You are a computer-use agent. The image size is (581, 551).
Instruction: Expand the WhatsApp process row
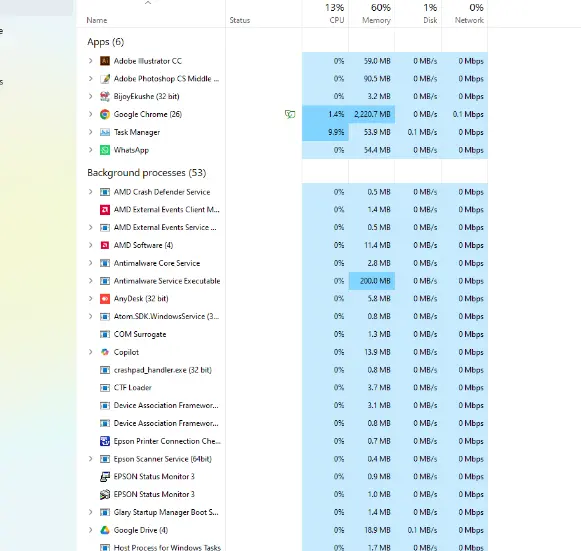click(x=90, y=150)
